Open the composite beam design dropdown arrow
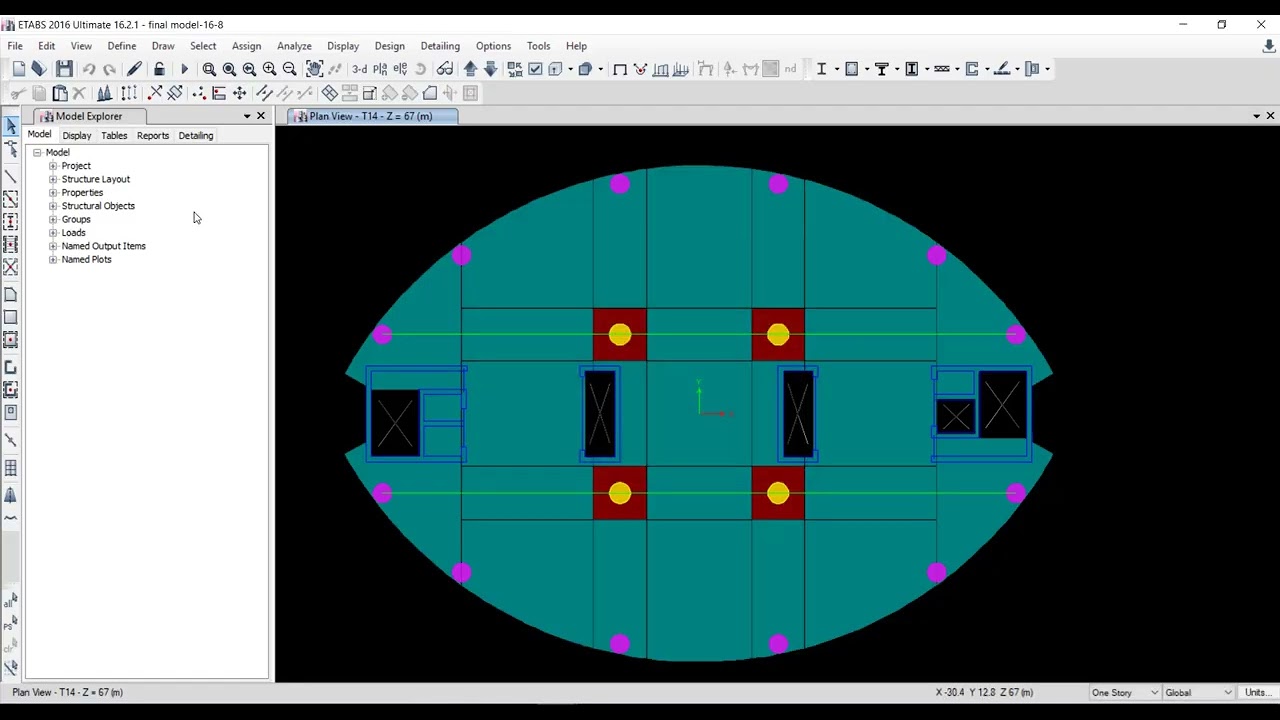Image resolution: width=1280 pixels, height=720 pixels. pos(897,69)
